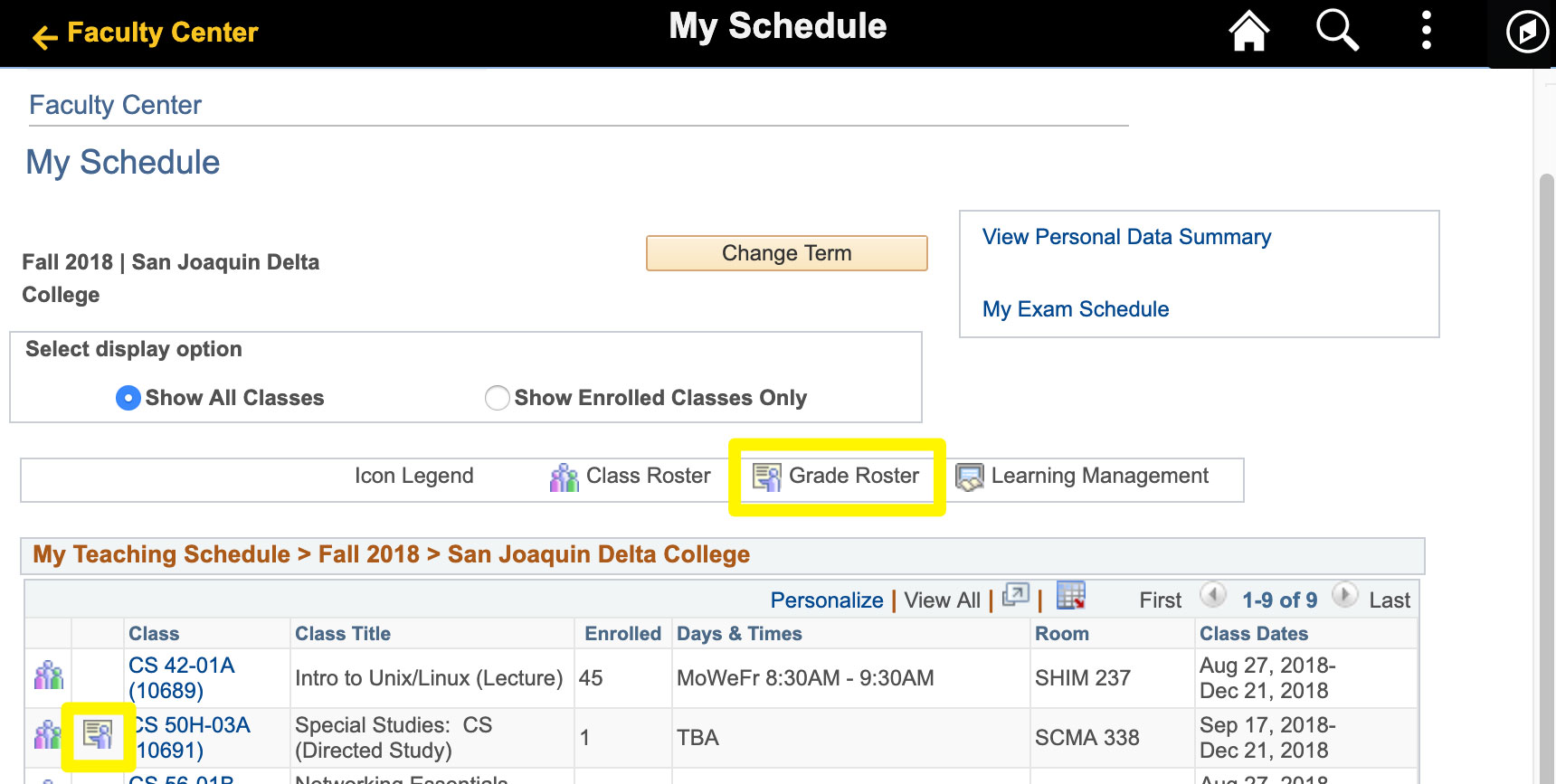Open class roster icon for CS 50H-03A

pyautogui.click(x=47, y=734)
